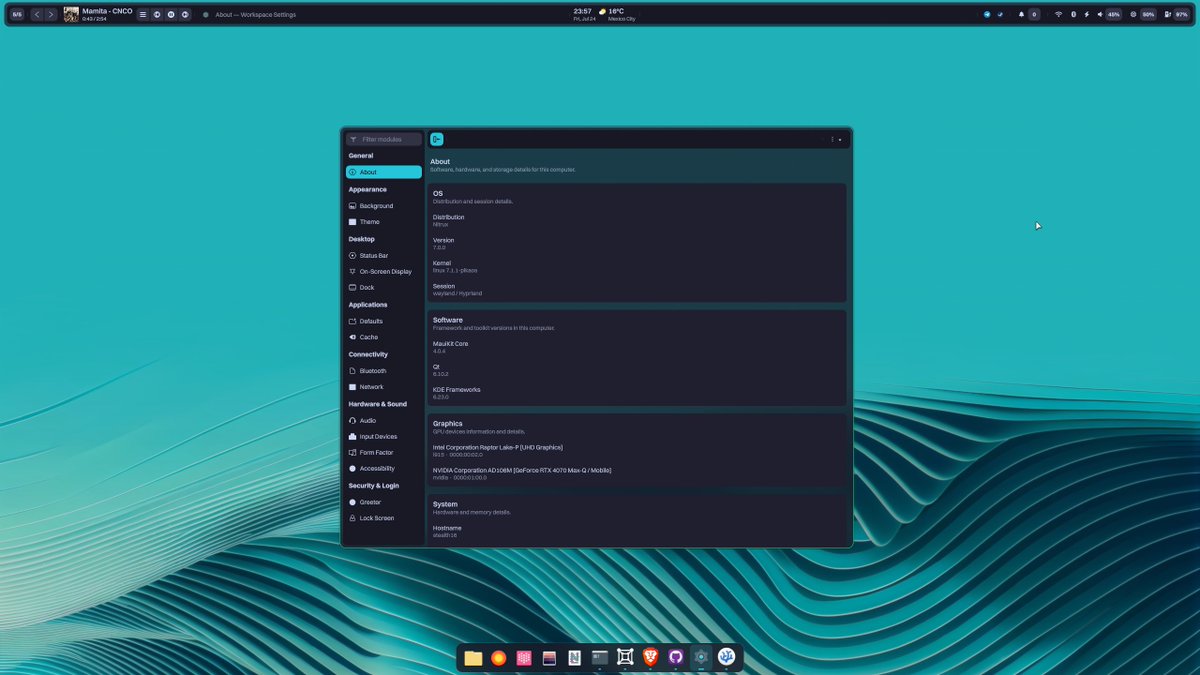Click the Distribution value Nitrux

coord(440,225)
